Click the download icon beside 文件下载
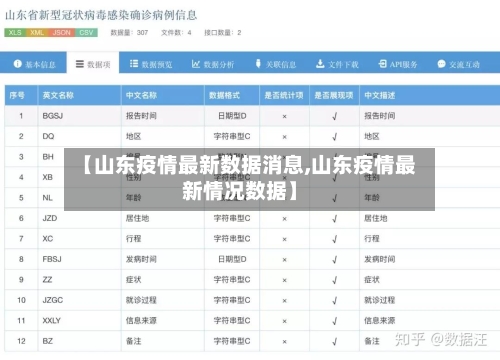Screen dimensions: 500x360 point(320,63)
